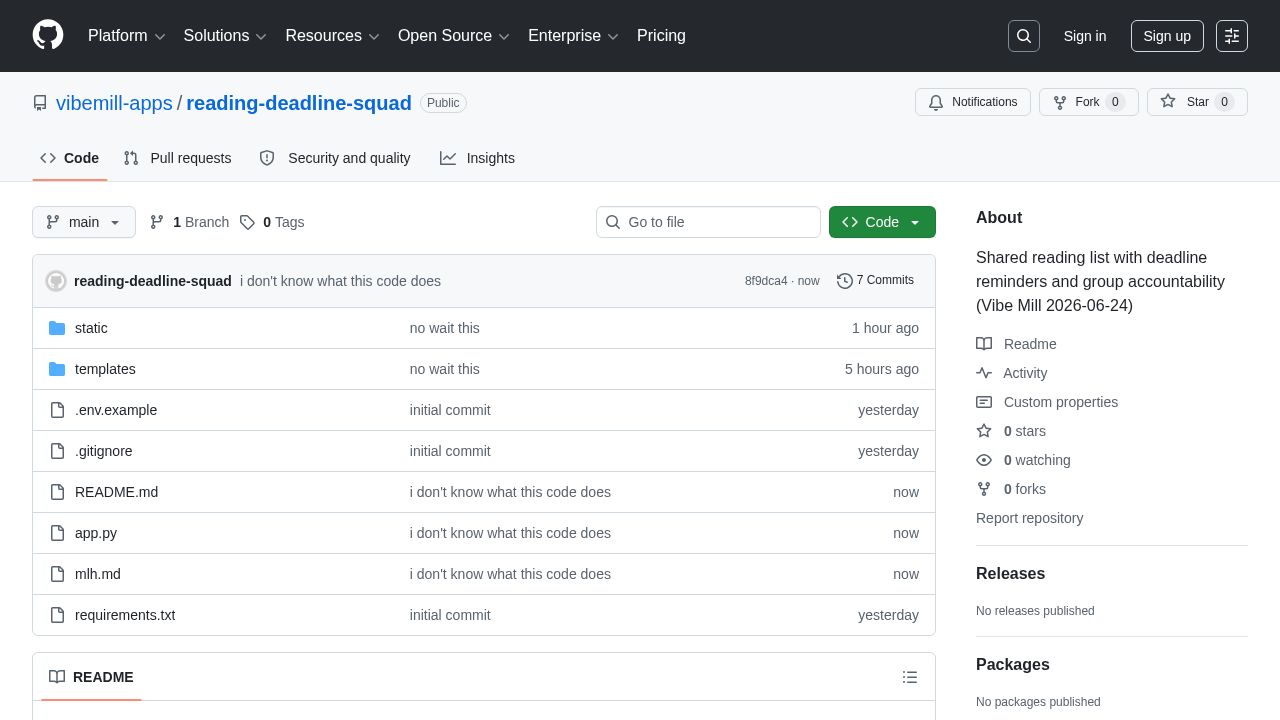Open the green Code dropdown button
1280x720 pixels.
pyautogui.click(x=882, y=222)
